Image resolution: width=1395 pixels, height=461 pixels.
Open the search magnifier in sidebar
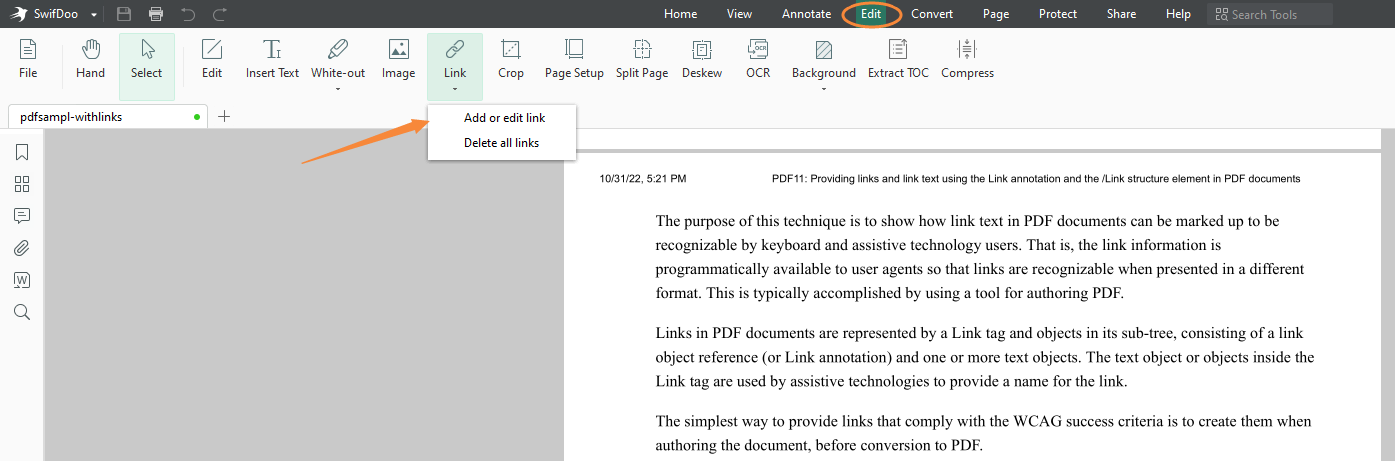tap(22, 312)
